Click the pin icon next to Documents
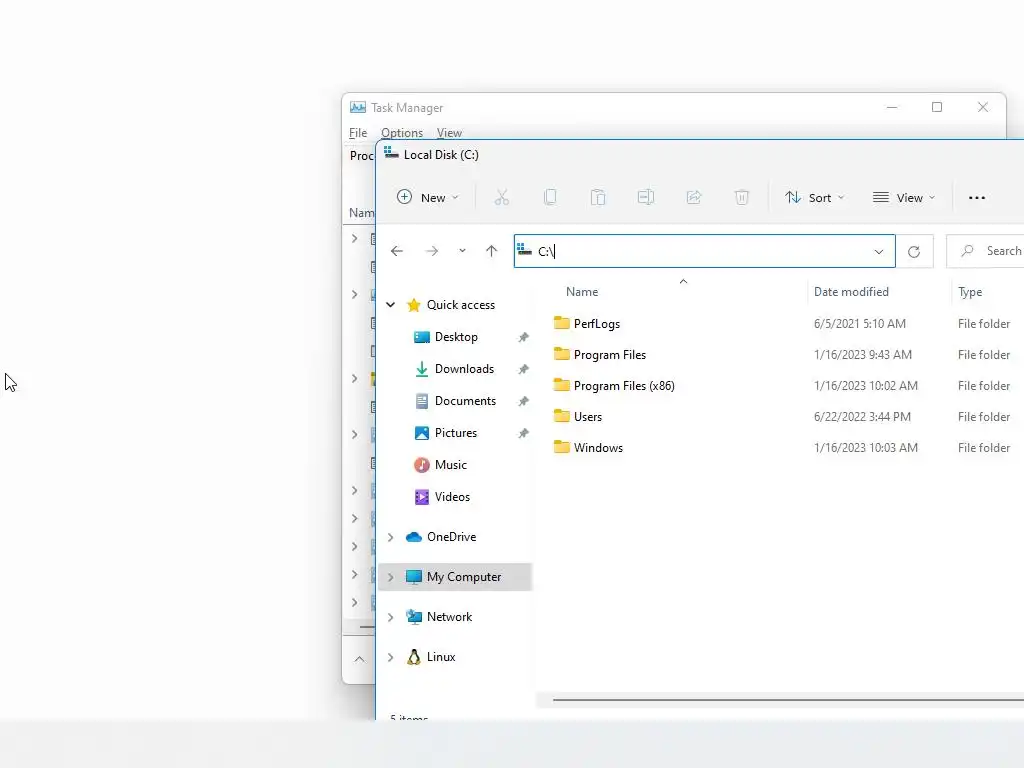 [x=523, y=402]
